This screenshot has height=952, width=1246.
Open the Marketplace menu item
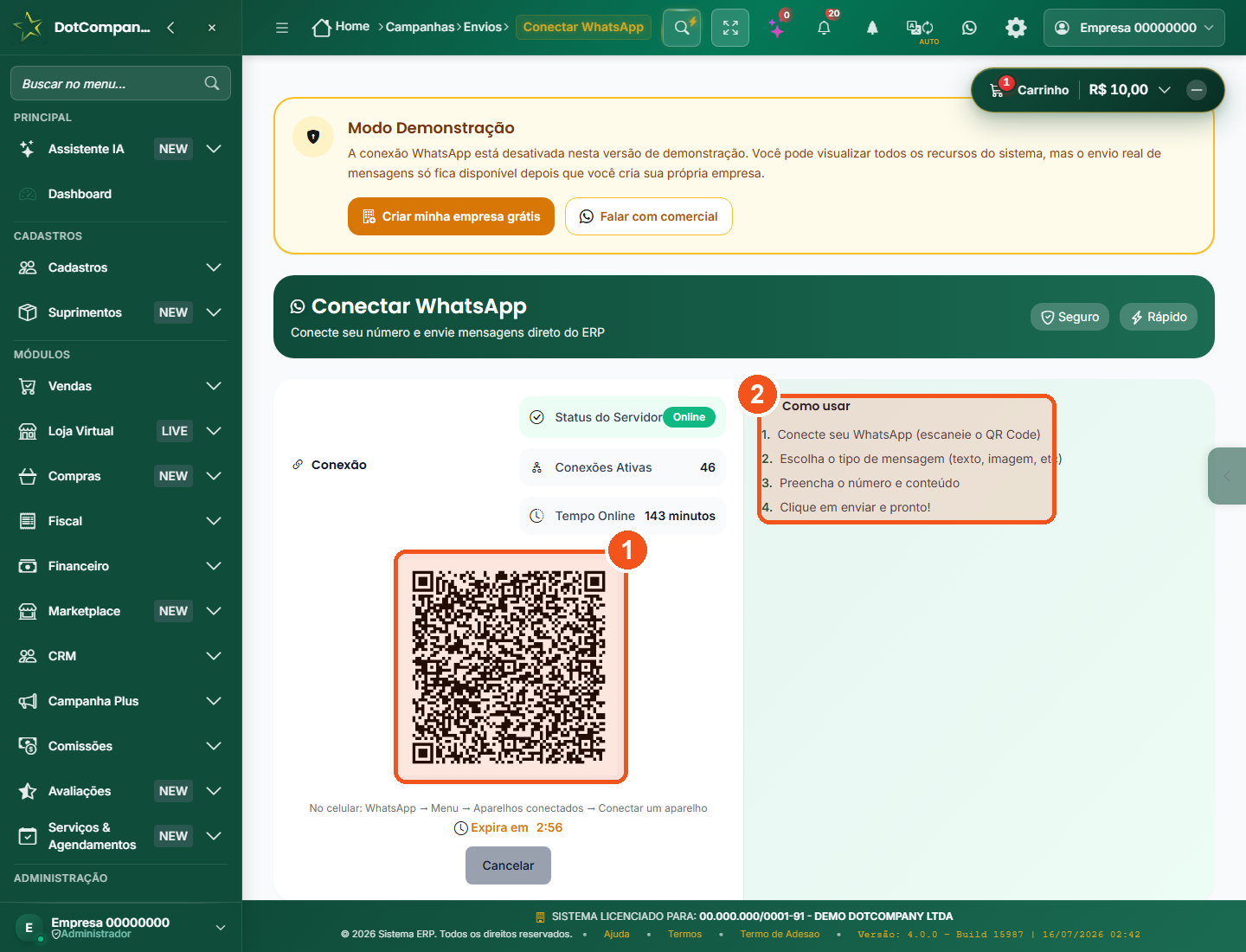120,611
